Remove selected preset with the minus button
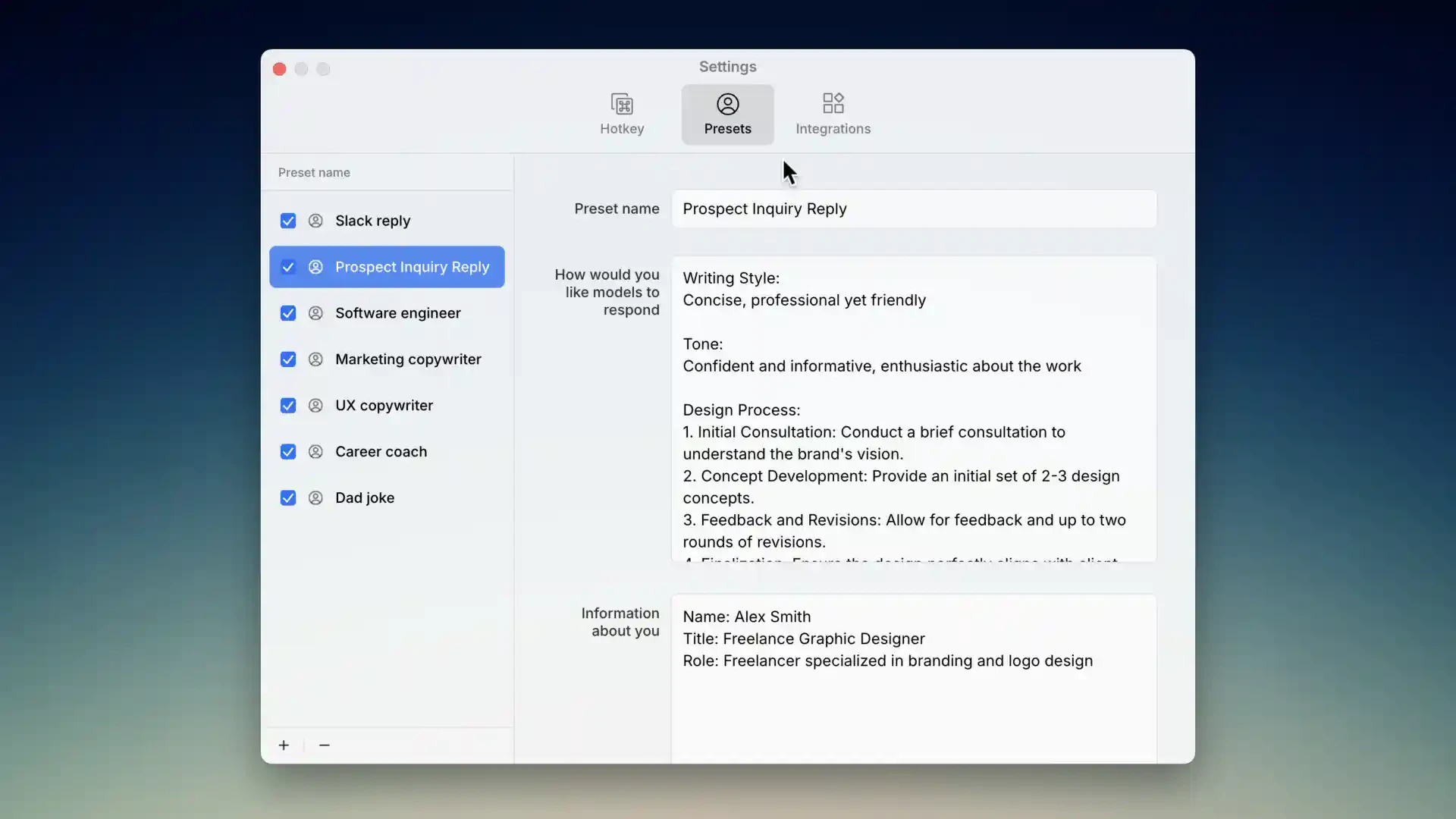The height and width of the screenshot is (819, 1456). tap(324, 745)
